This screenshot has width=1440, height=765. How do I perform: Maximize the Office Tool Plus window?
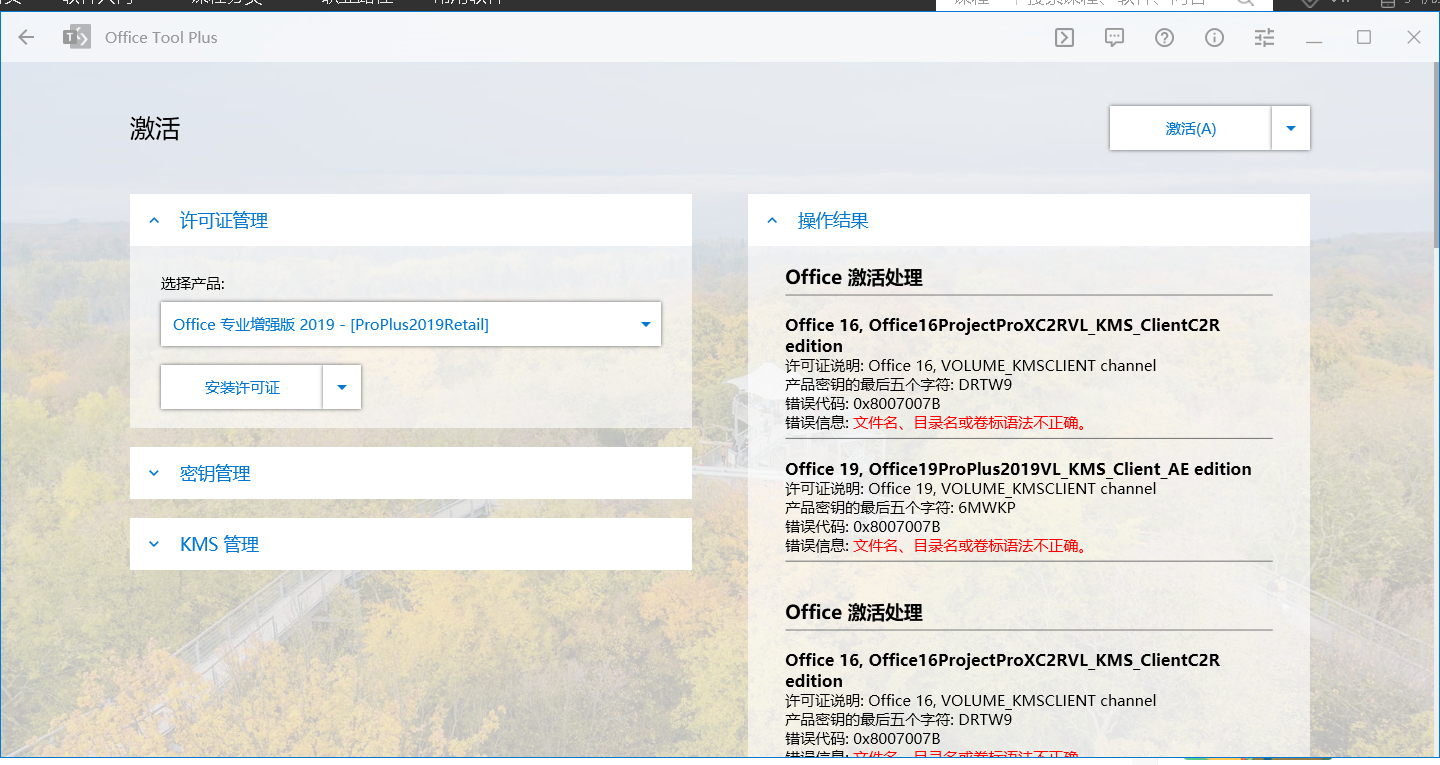pos(1364,37)
